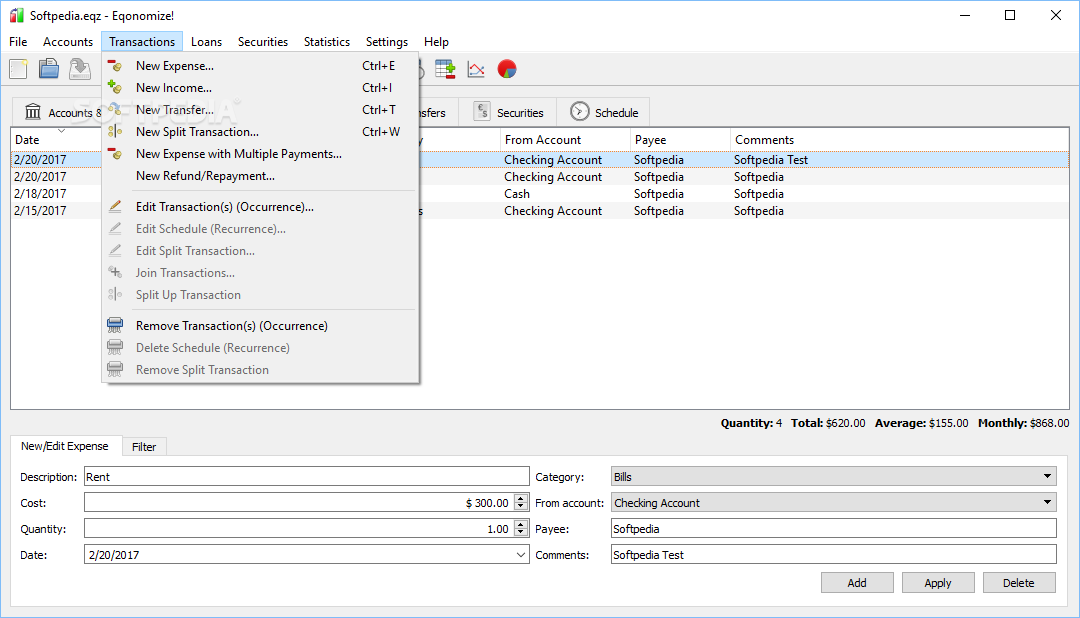Choose New Expense... from the menu
This screenshot has width=1080, height=618.
coord(260,66)
